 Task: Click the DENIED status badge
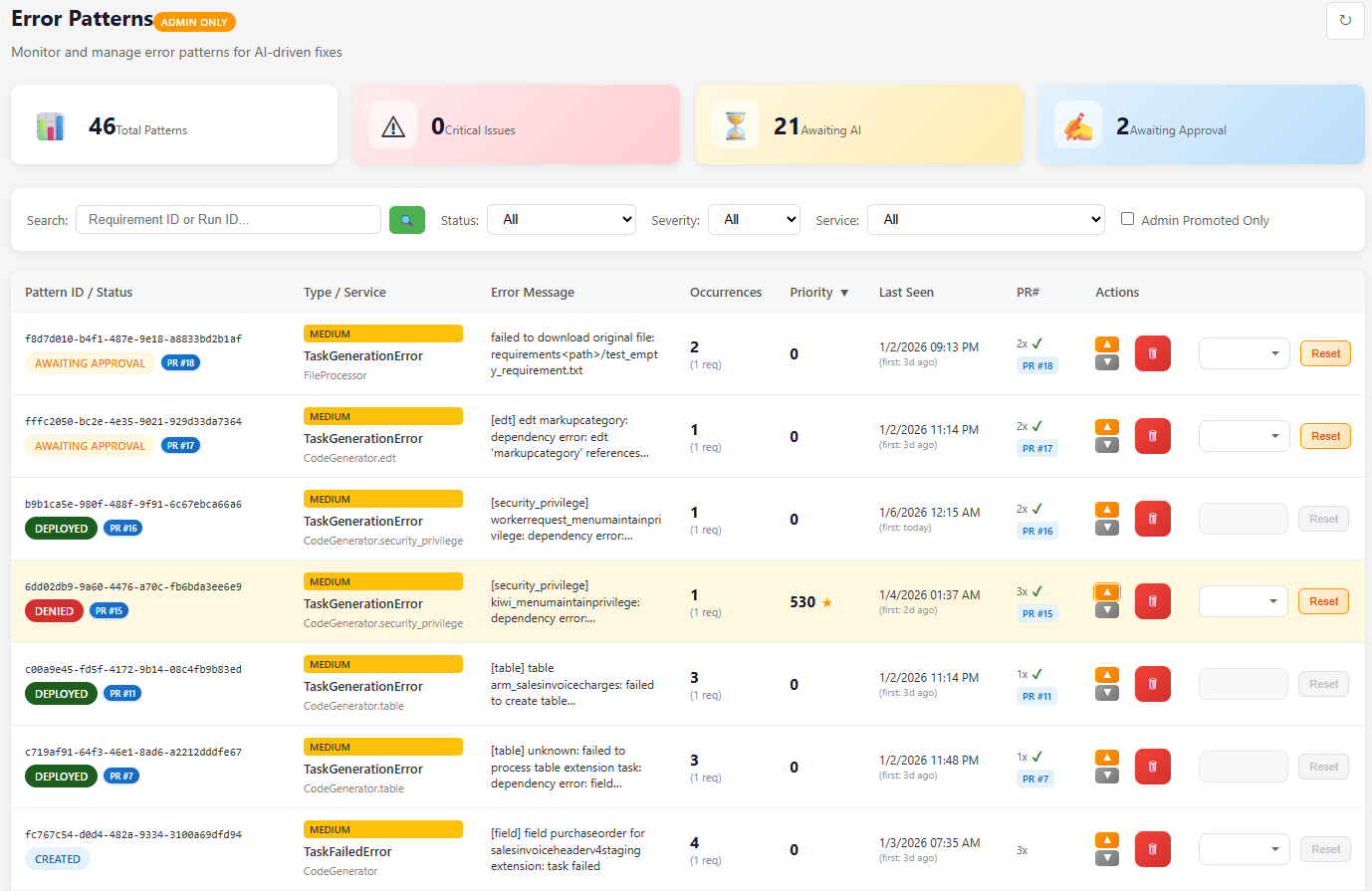click(54, 611)
